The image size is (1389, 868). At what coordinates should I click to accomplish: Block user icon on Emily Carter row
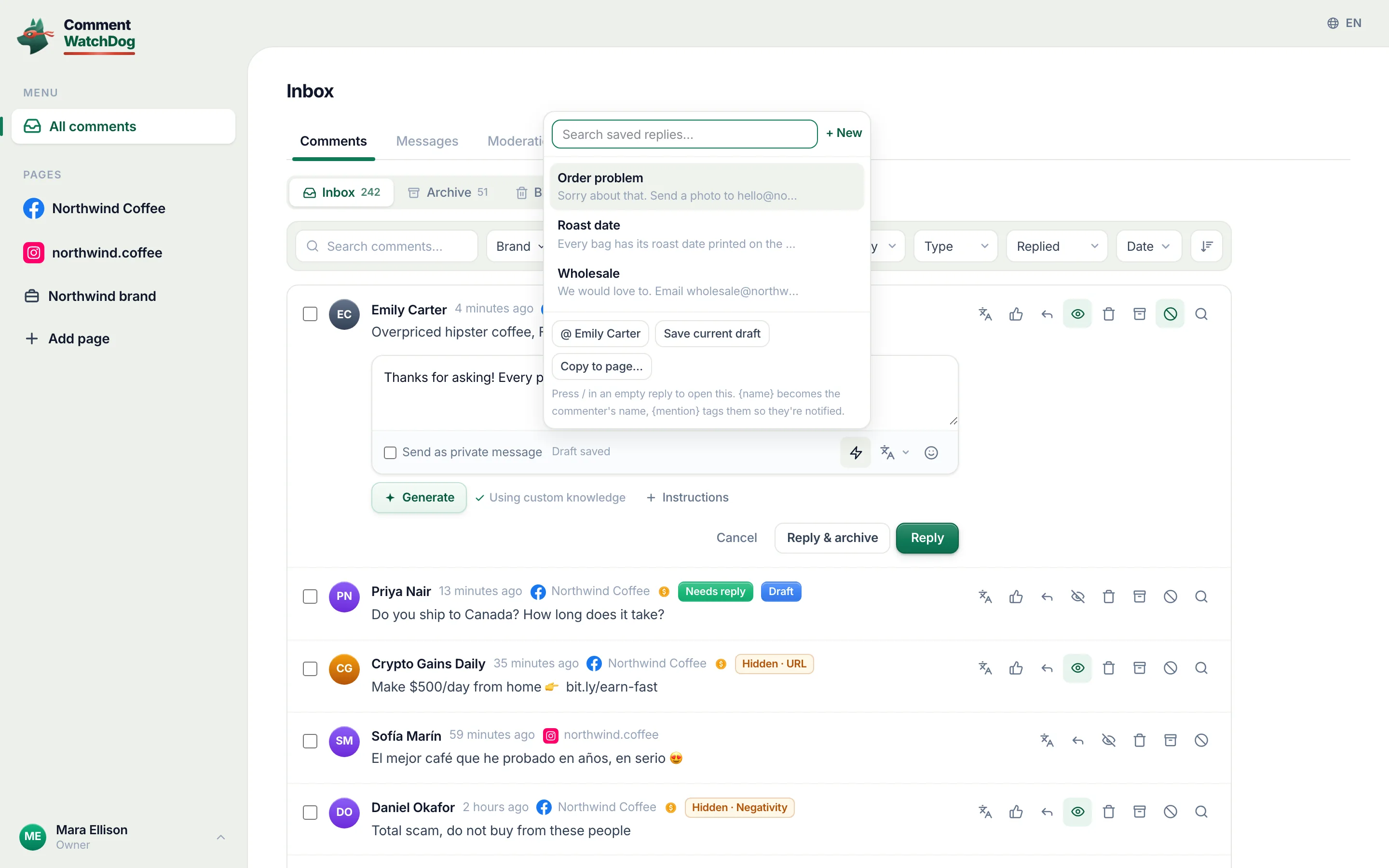(x=1171, y=314)
